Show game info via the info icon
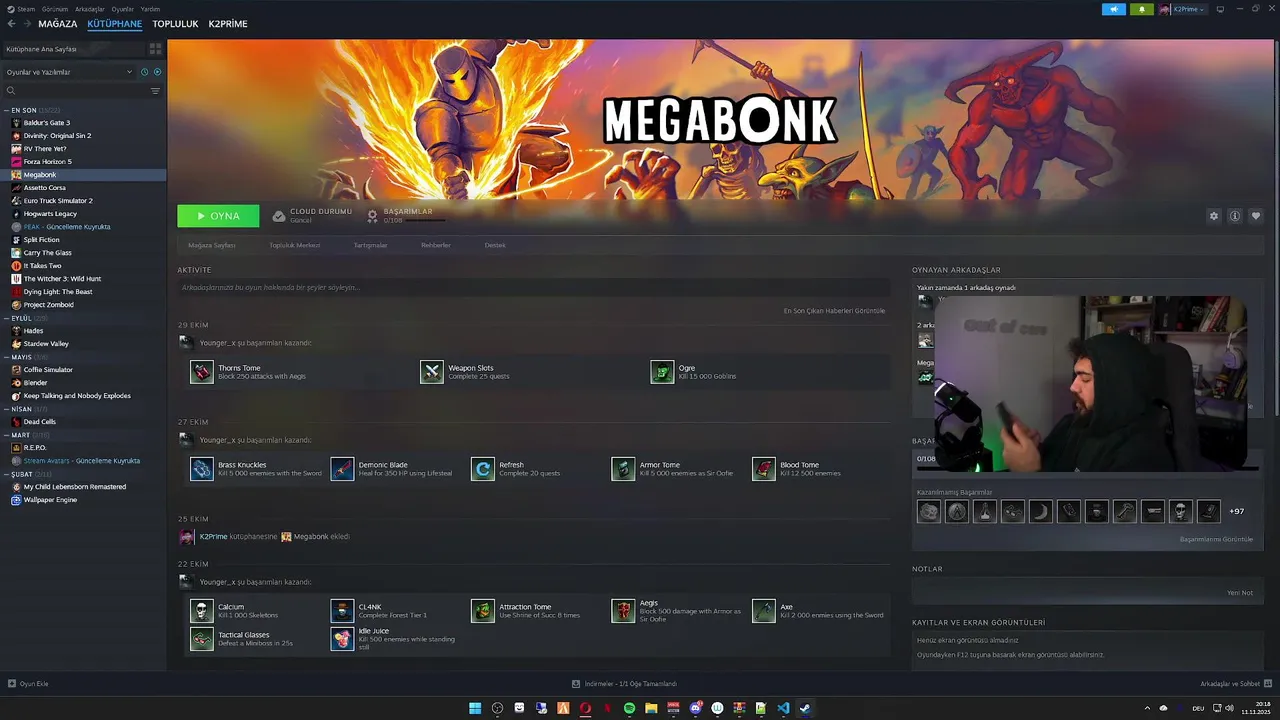1280x720 pixels. (1235, 216)
